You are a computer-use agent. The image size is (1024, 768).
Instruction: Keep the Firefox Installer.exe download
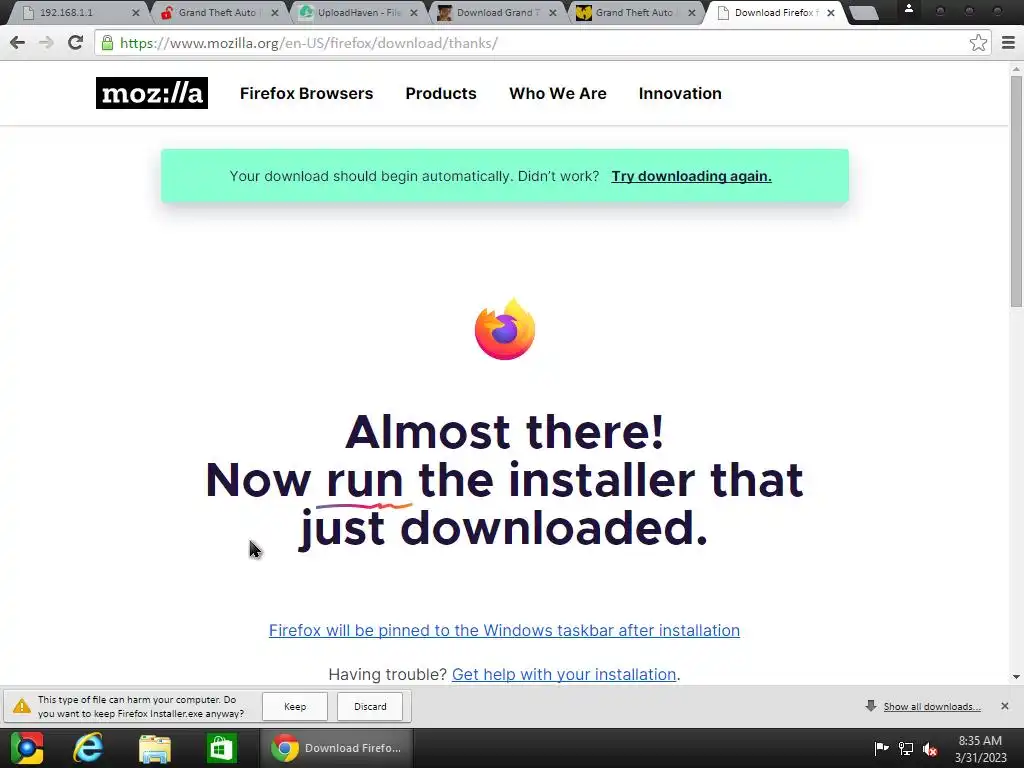point(295,707)
